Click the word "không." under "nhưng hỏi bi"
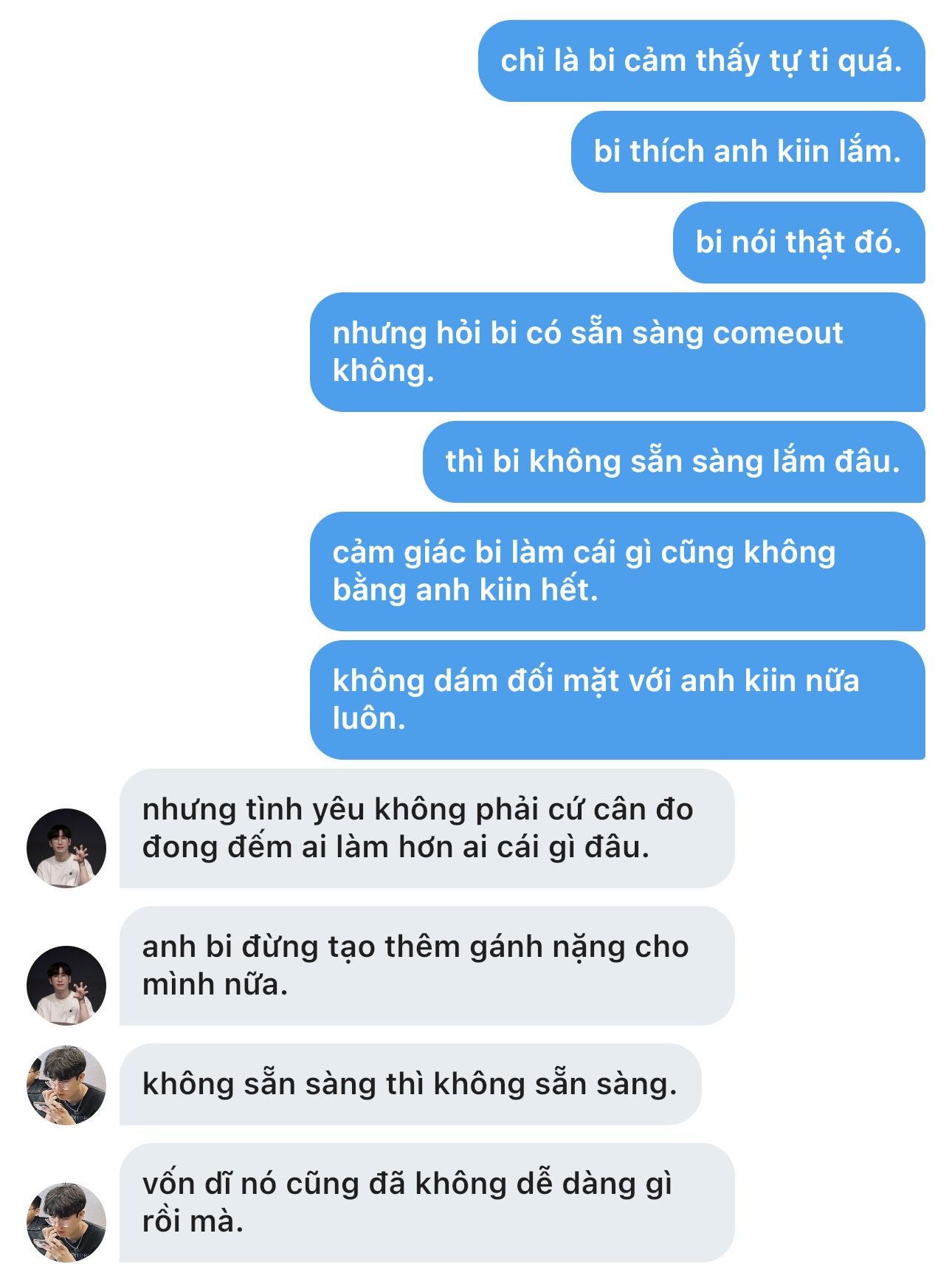 [x=383, y=371]
